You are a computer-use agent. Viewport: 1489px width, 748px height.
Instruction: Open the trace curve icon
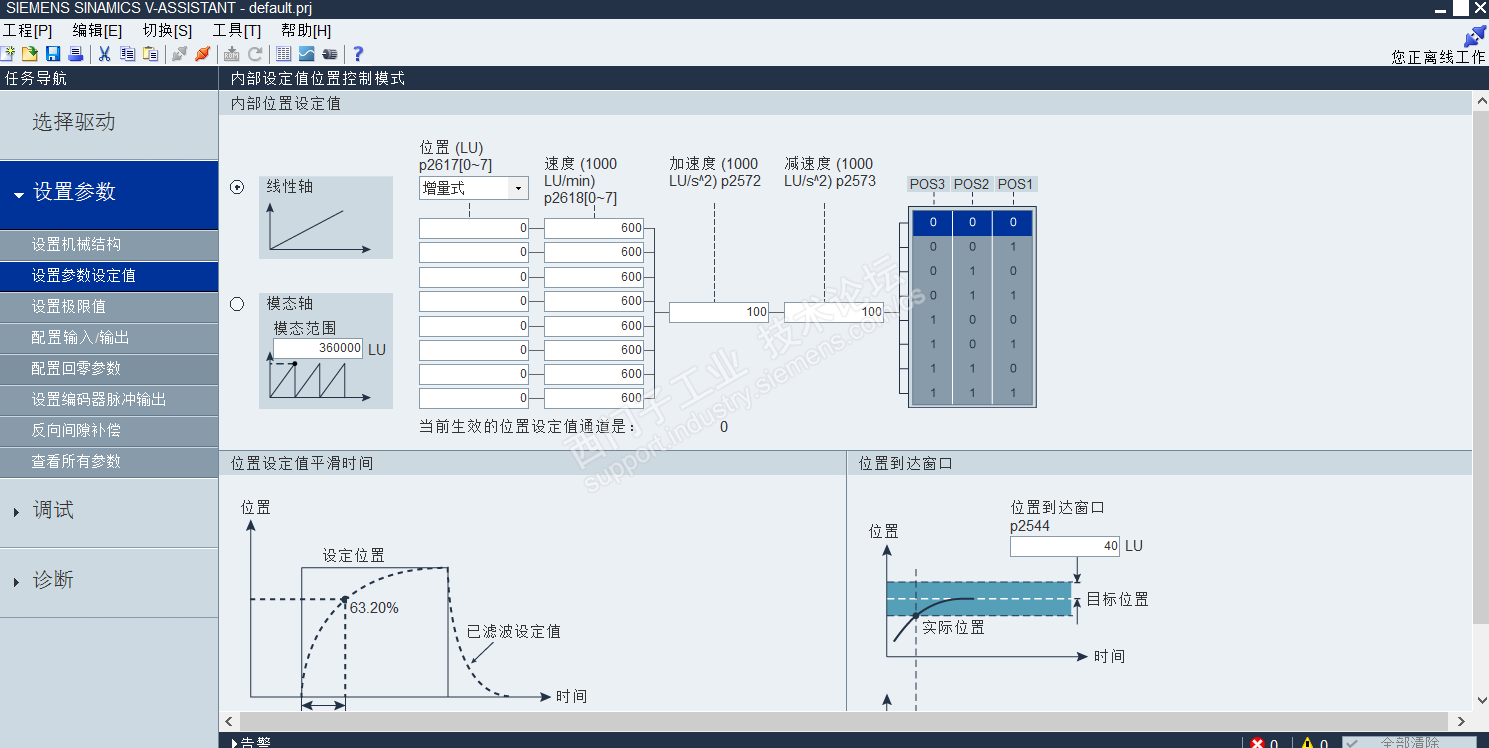(307, 54)
